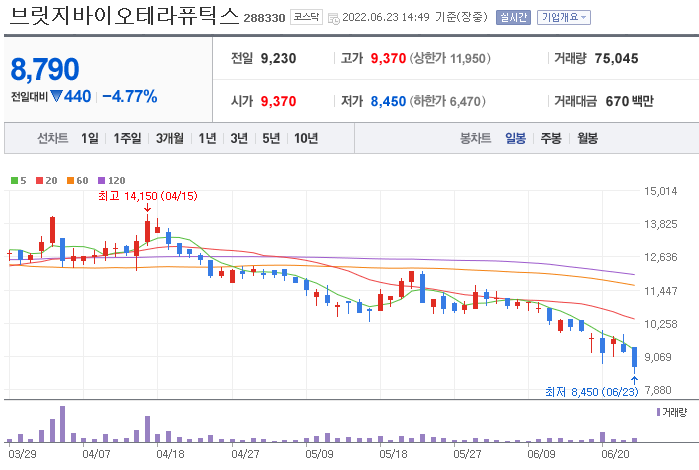Click the 선차트 label
The width and height of the screenshot is (699, 470).
click(x=53, y=138)
